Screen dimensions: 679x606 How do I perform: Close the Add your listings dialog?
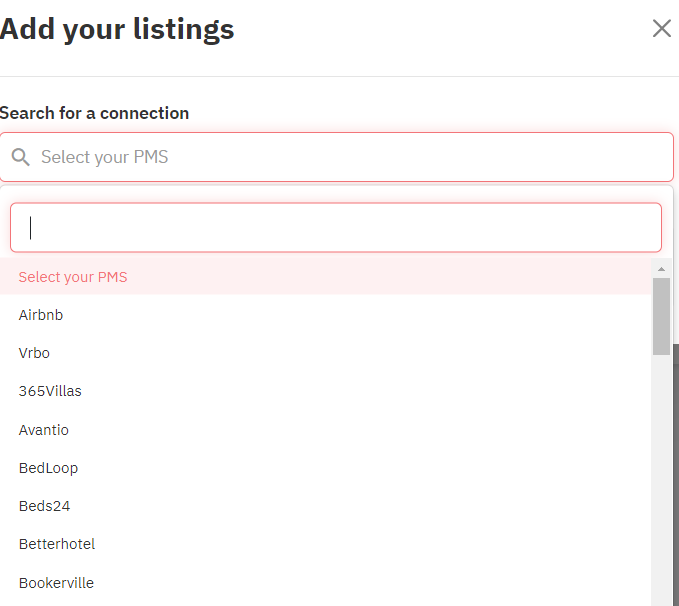pyautogui.click(x=661, y=29)
